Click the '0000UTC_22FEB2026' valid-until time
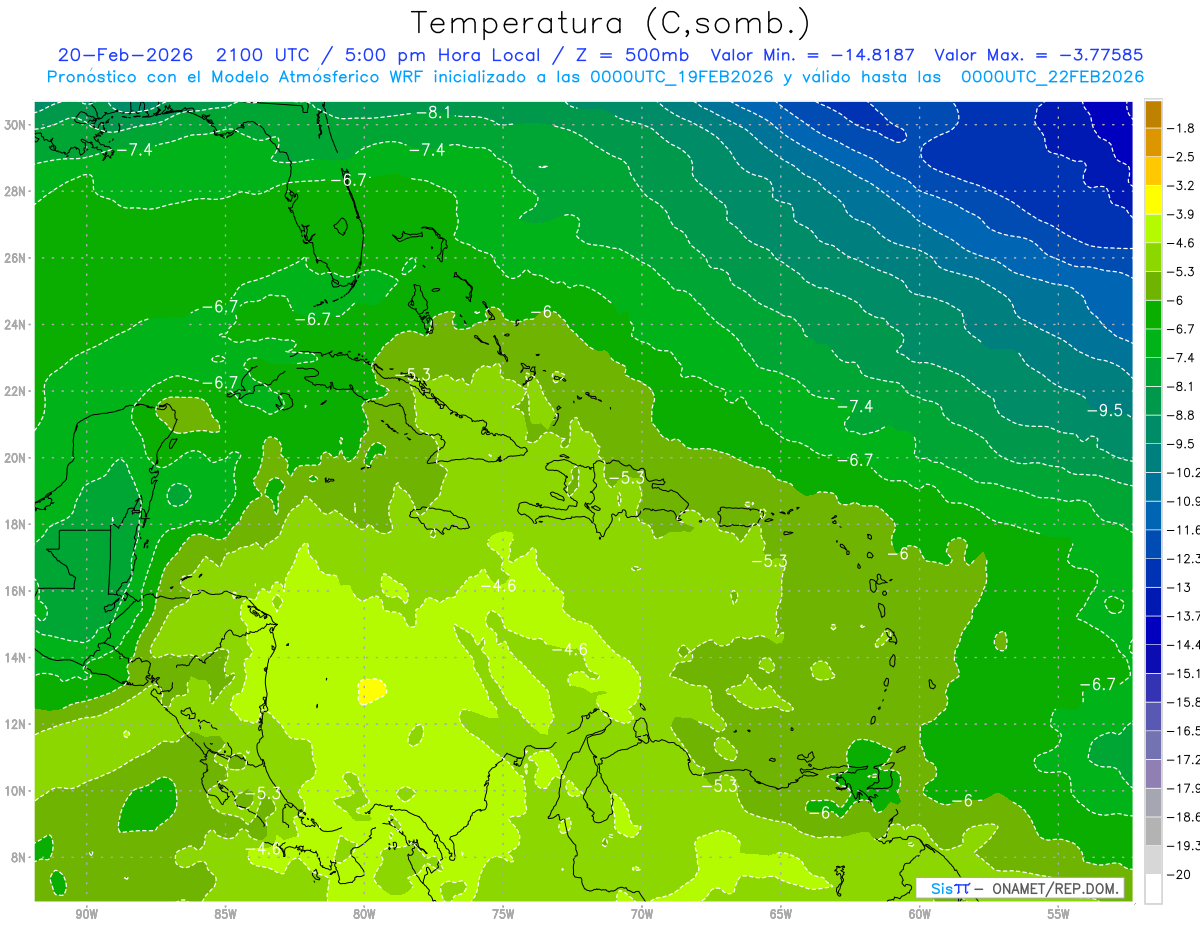The image size is (1200, 927). click(1052, 77)
